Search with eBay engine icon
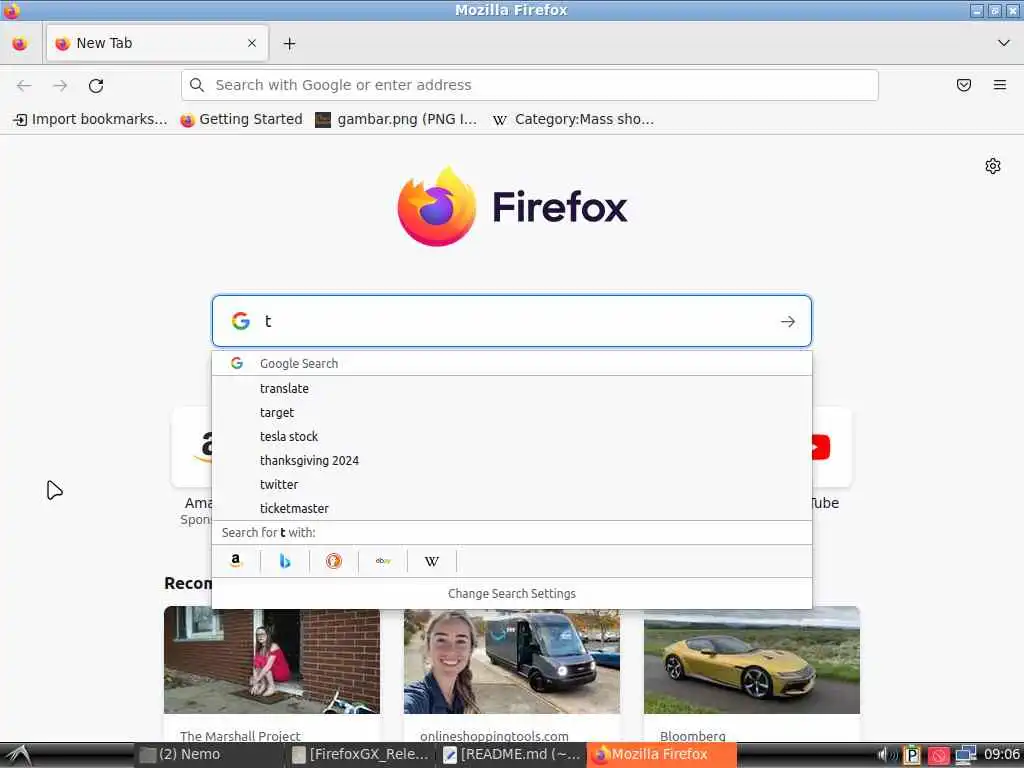The width and height of the screenshot is (1024, 768). [x=383, y=561]
